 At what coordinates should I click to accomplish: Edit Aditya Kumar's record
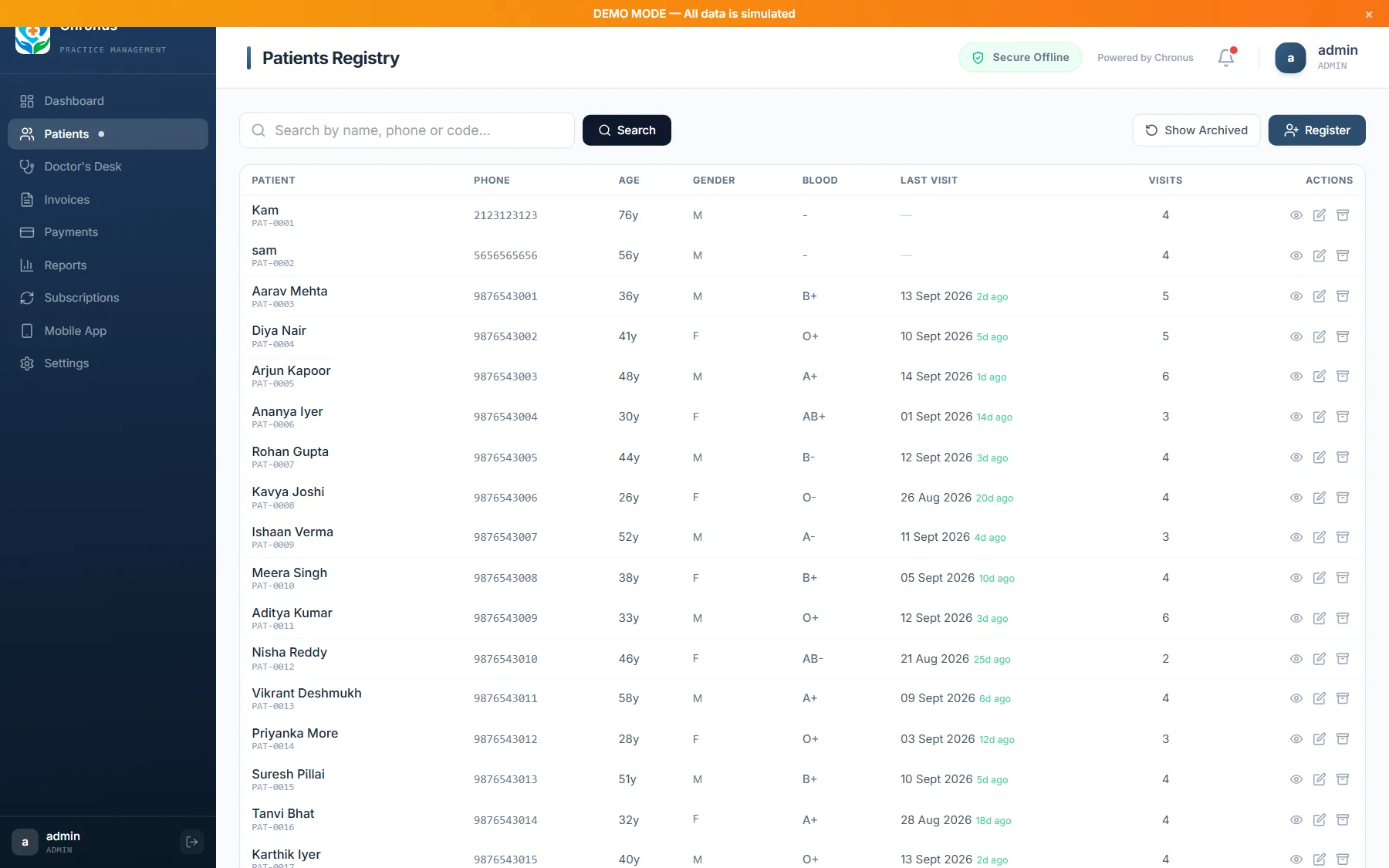1320,618
